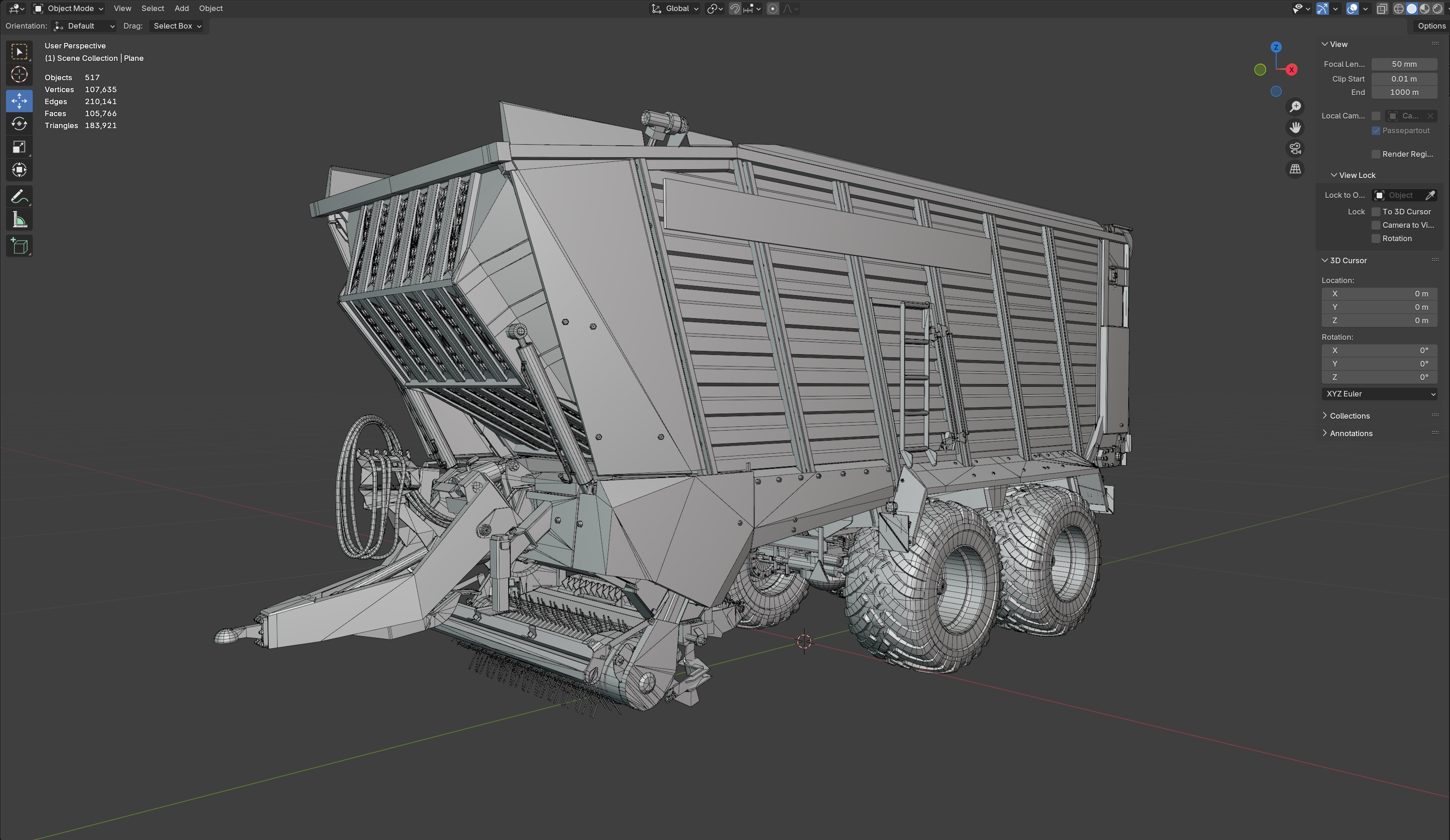Open the Add menu
This screenshot has width=1450, height=840.
click(181, 9)
